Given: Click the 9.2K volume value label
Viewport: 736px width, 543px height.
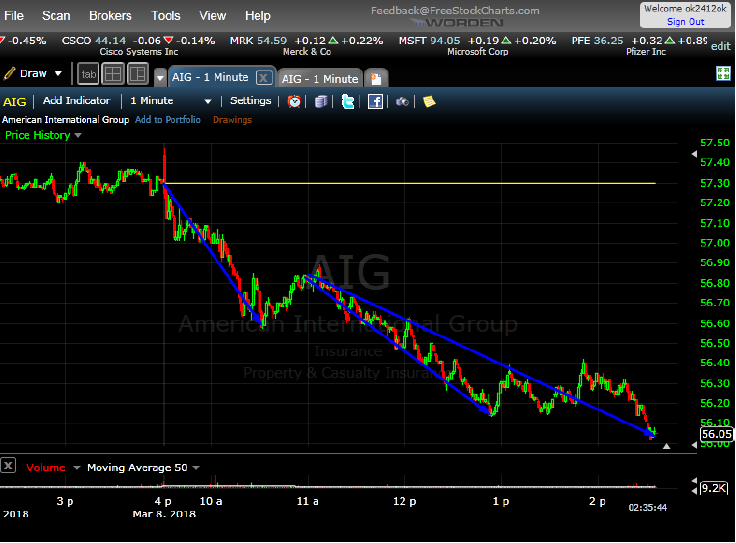Looking at the screenshot, I should (x=714, y=488).
